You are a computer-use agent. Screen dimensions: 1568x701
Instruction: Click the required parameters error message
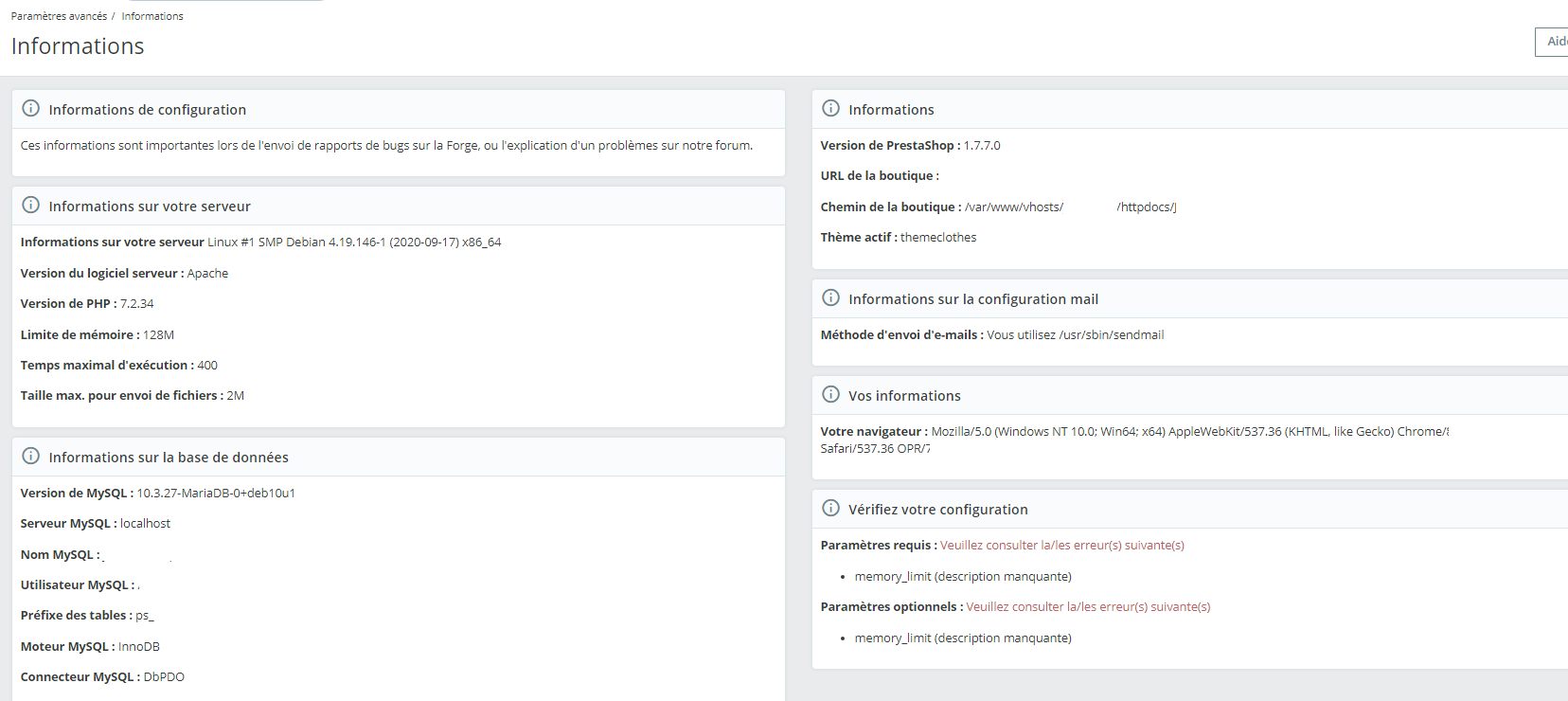(1062, 546)
